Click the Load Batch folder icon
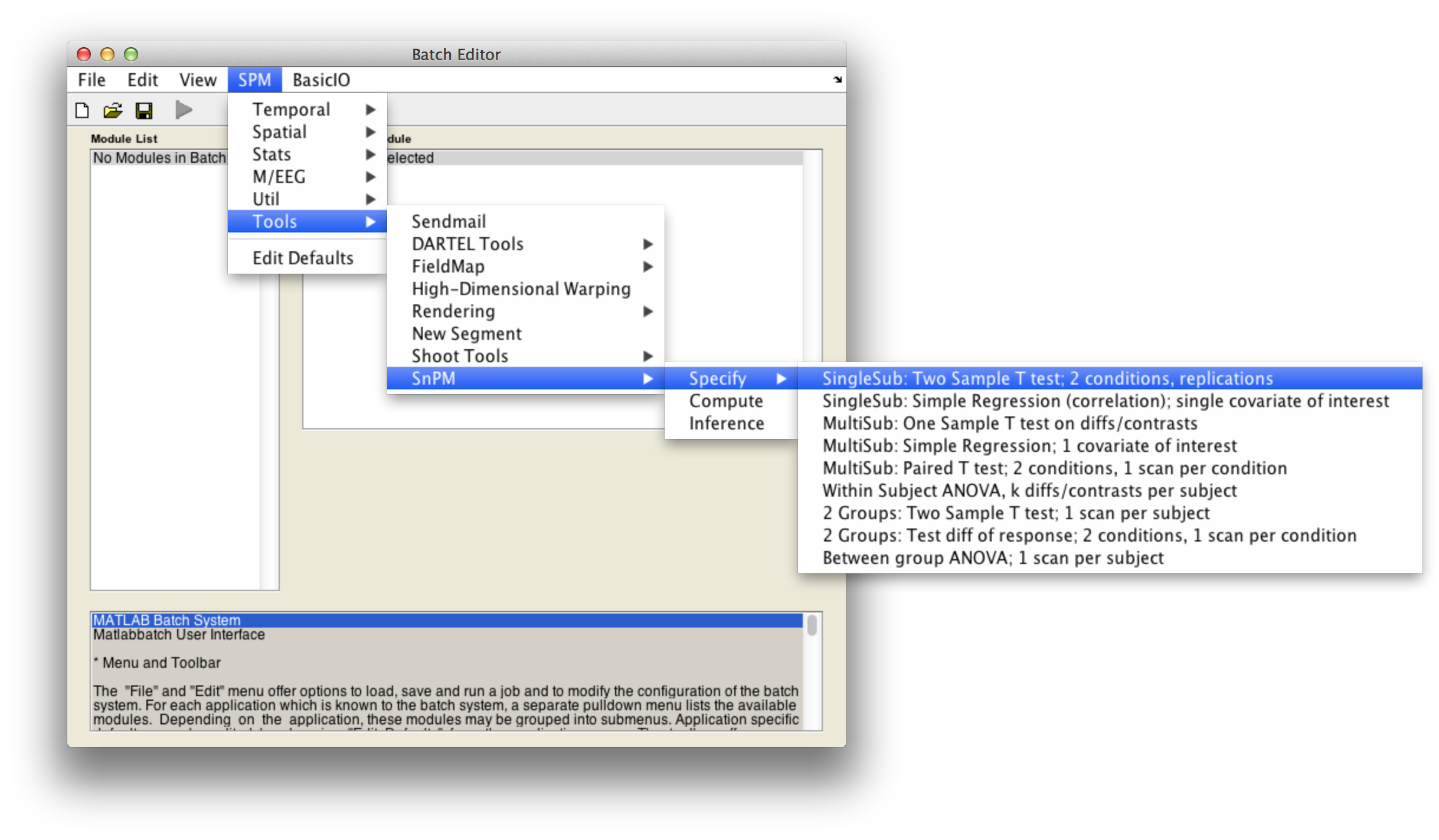 click(x=112, y=110)
